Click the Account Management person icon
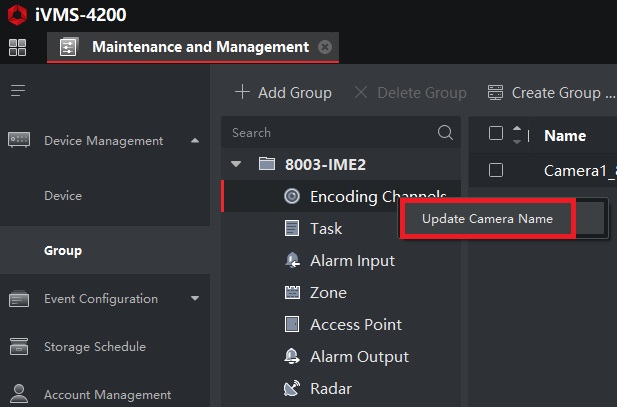Viewport: 617px width, 407px height. tap(19, 394)
